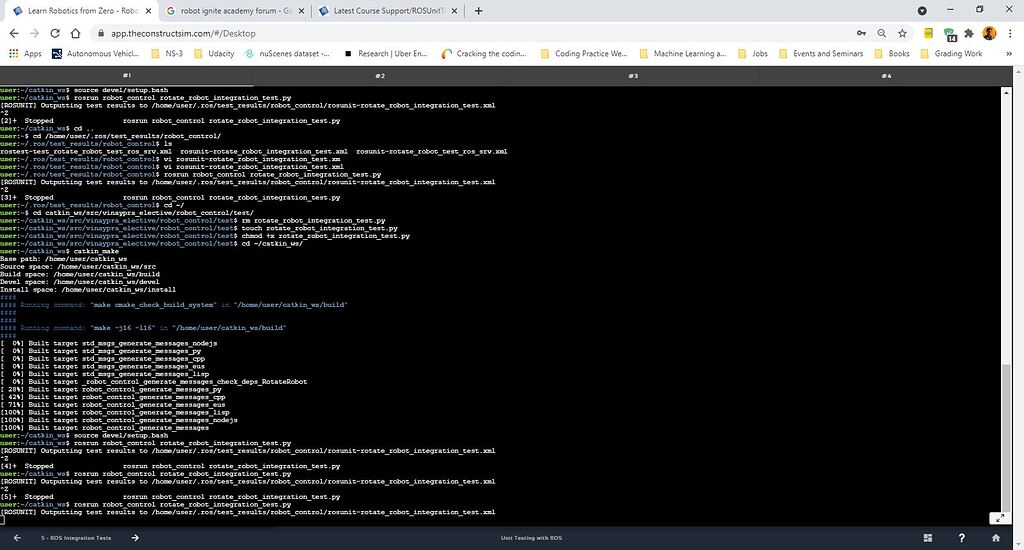
Task: Close the robot ignite academy forum tab
Action: coord(301,11)
